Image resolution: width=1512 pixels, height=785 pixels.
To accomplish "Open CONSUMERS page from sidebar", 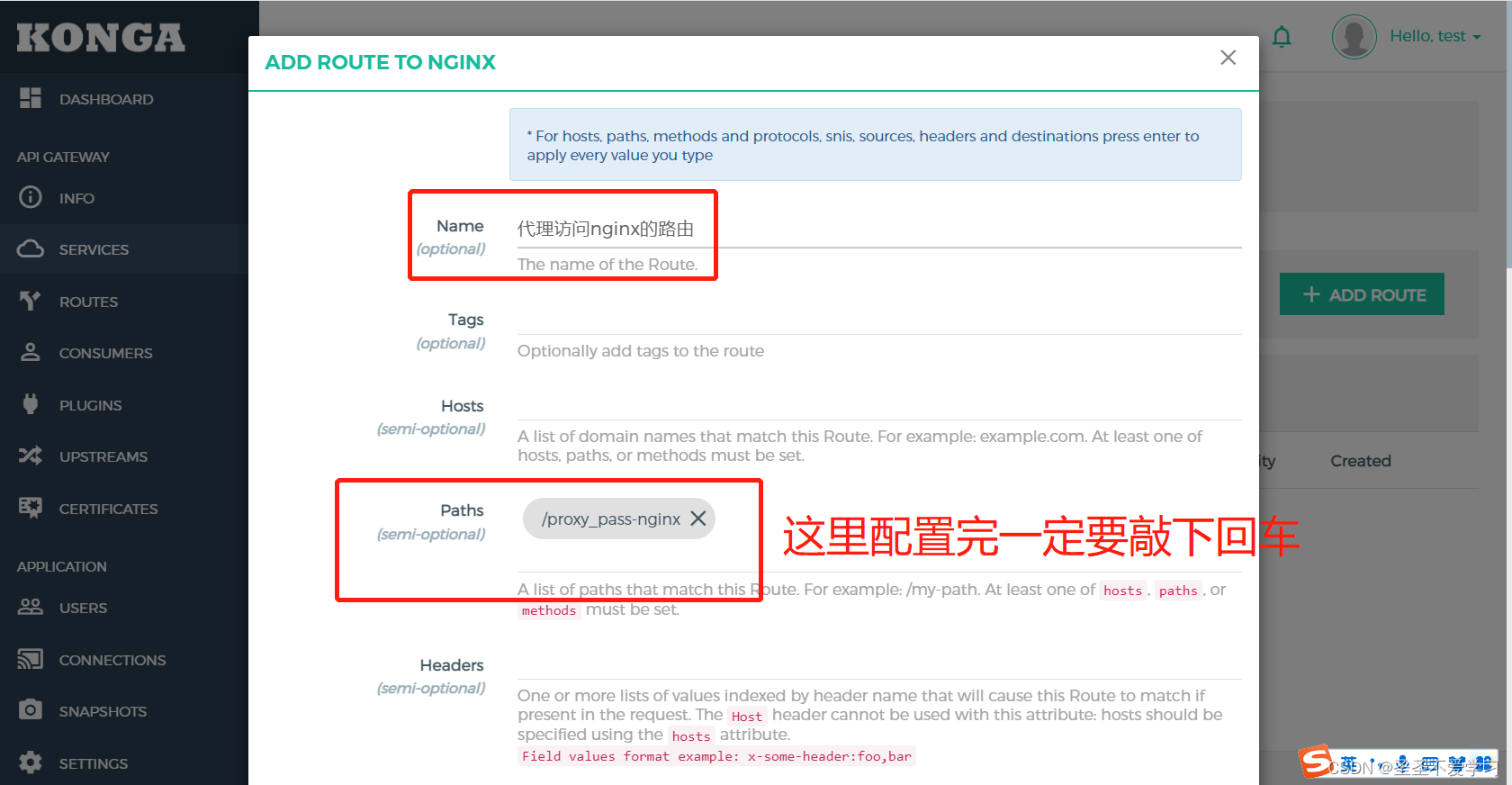I will (105, 353).
